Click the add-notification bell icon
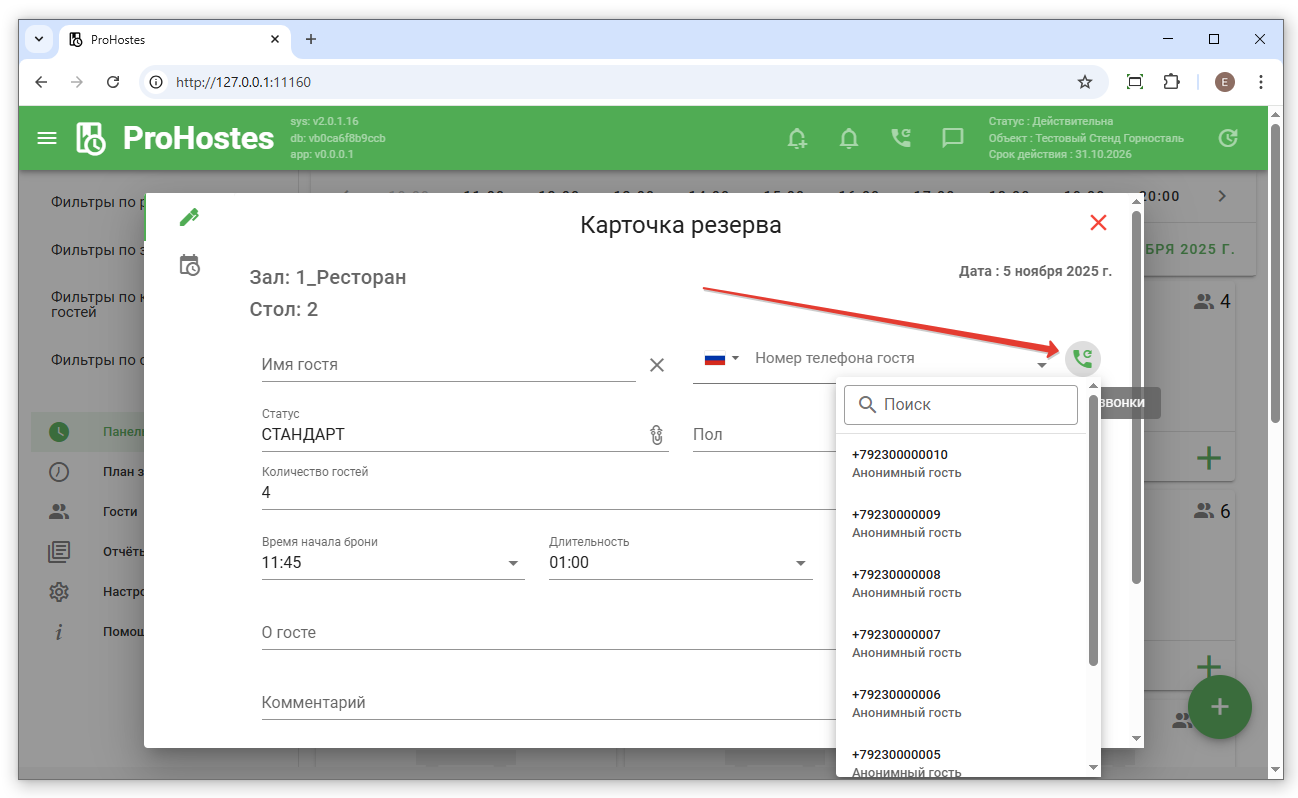Screen dimensions: 1298x798 pyautogui.click(x=797, y=138)
